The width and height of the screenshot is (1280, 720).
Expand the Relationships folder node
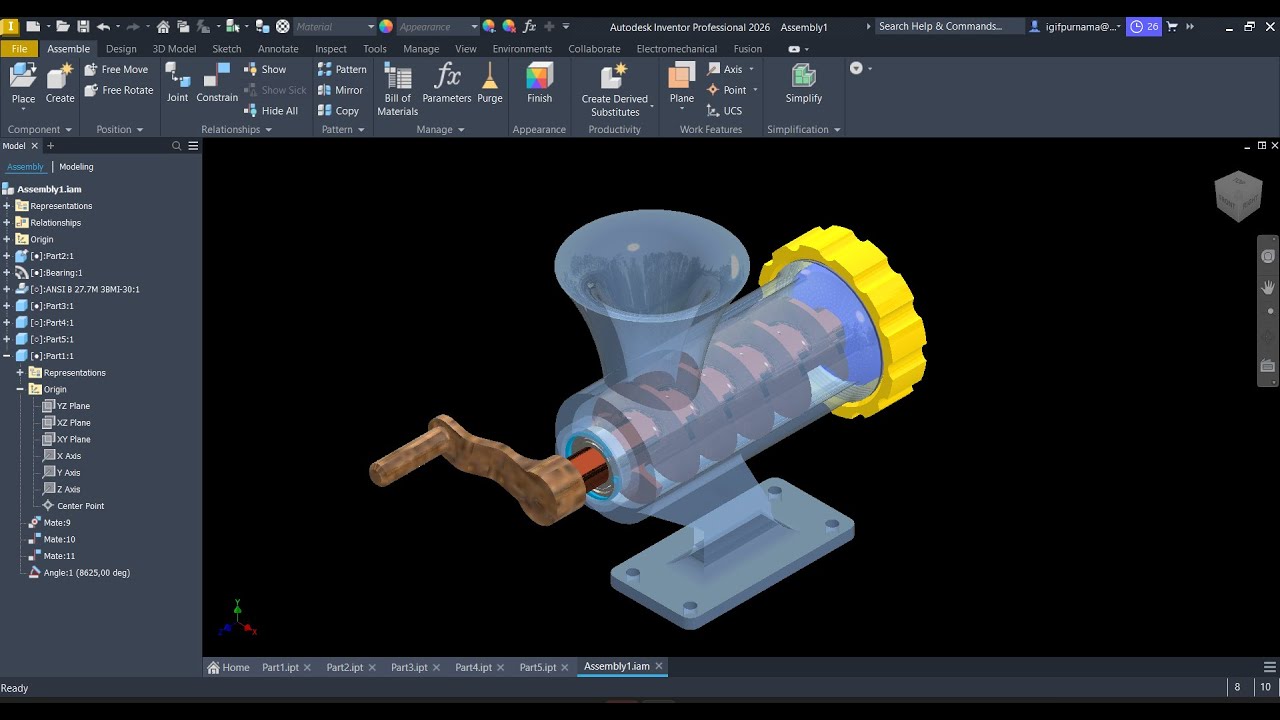[x=7, y=223]
